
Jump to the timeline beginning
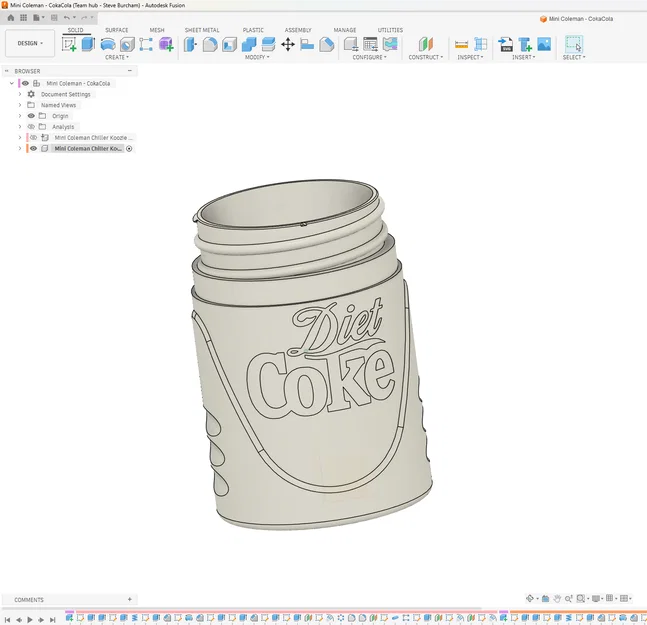7,620
